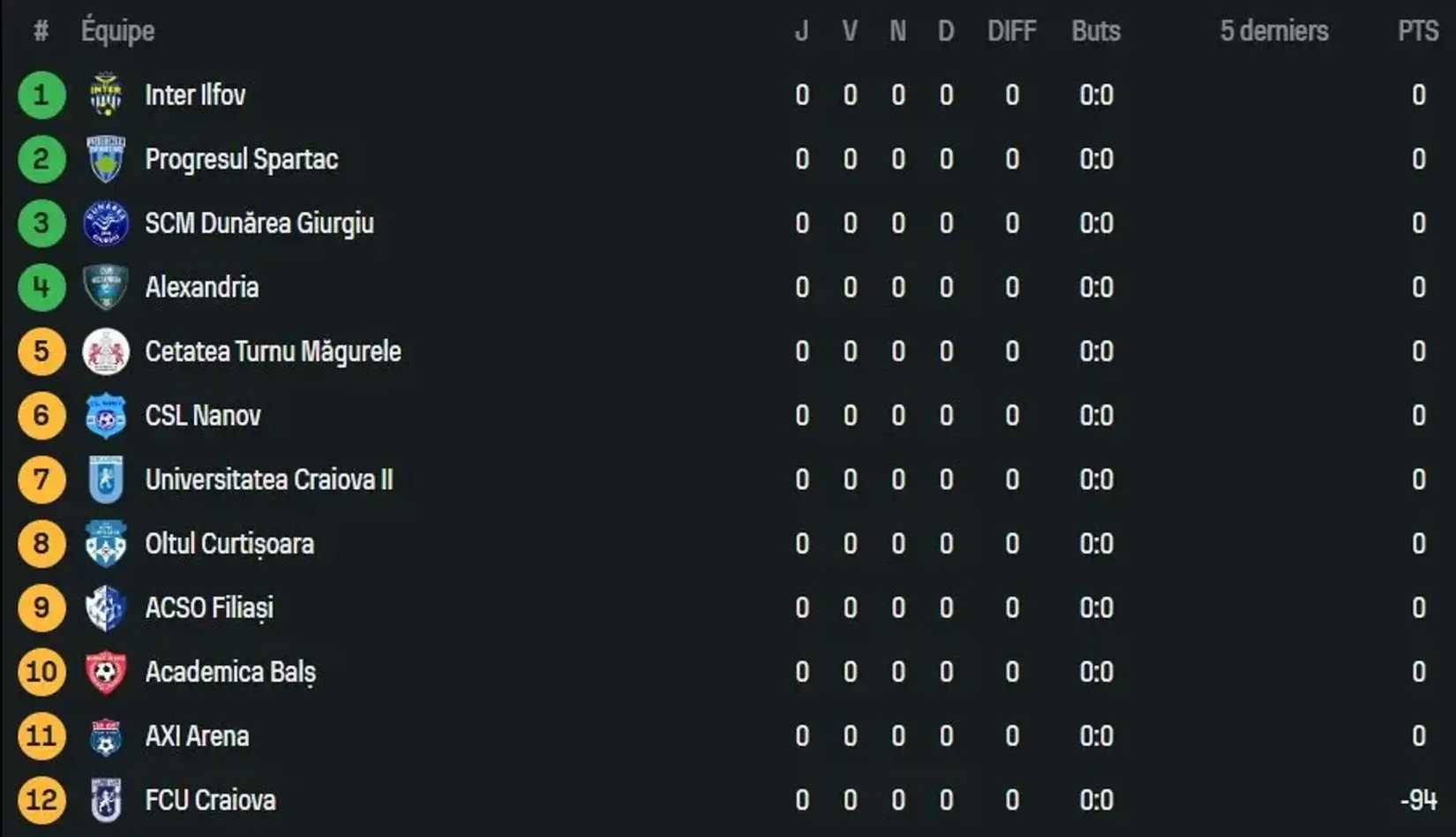This screenshot has width=1456, height=837.
Task: Click the SCM Dunărea Giurgiu logo
Action: (105, 223)
